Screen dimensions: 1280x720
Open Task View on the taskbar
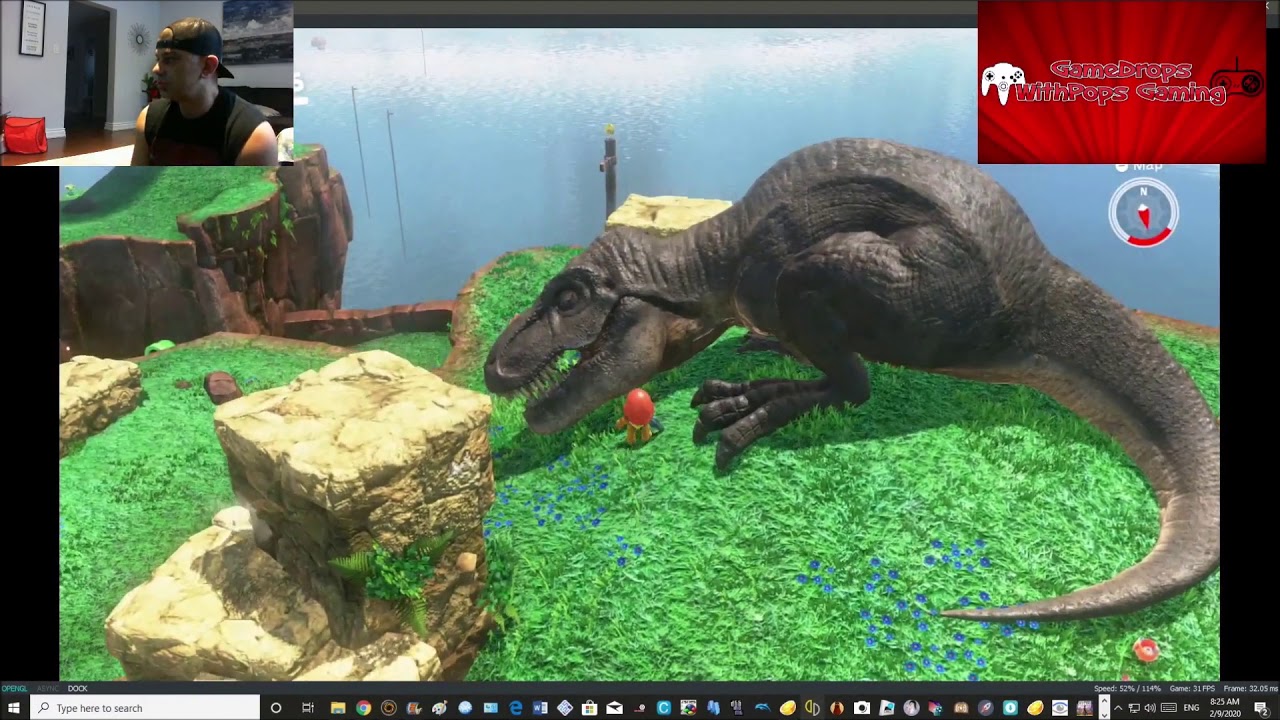(308, 708)
